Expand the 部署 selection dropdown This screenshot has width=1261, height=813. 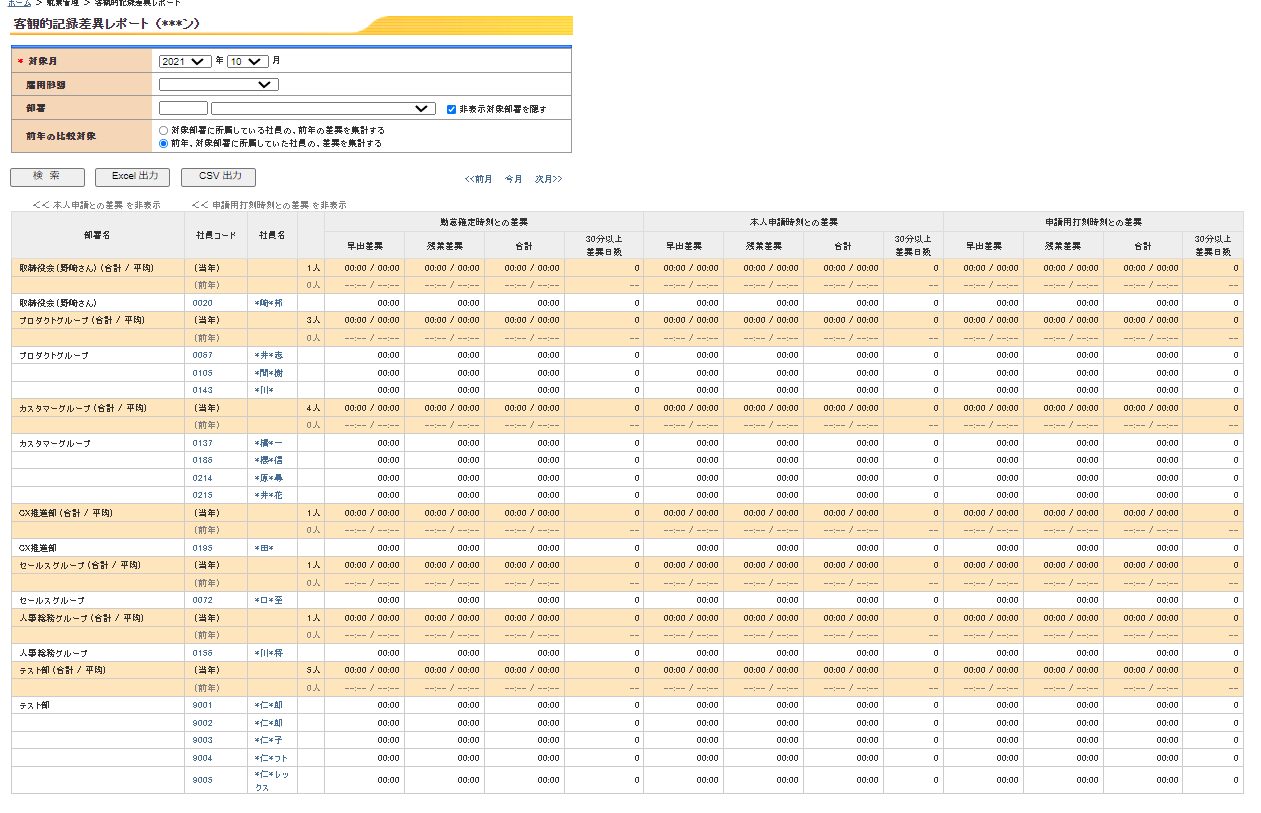[324, 108]
